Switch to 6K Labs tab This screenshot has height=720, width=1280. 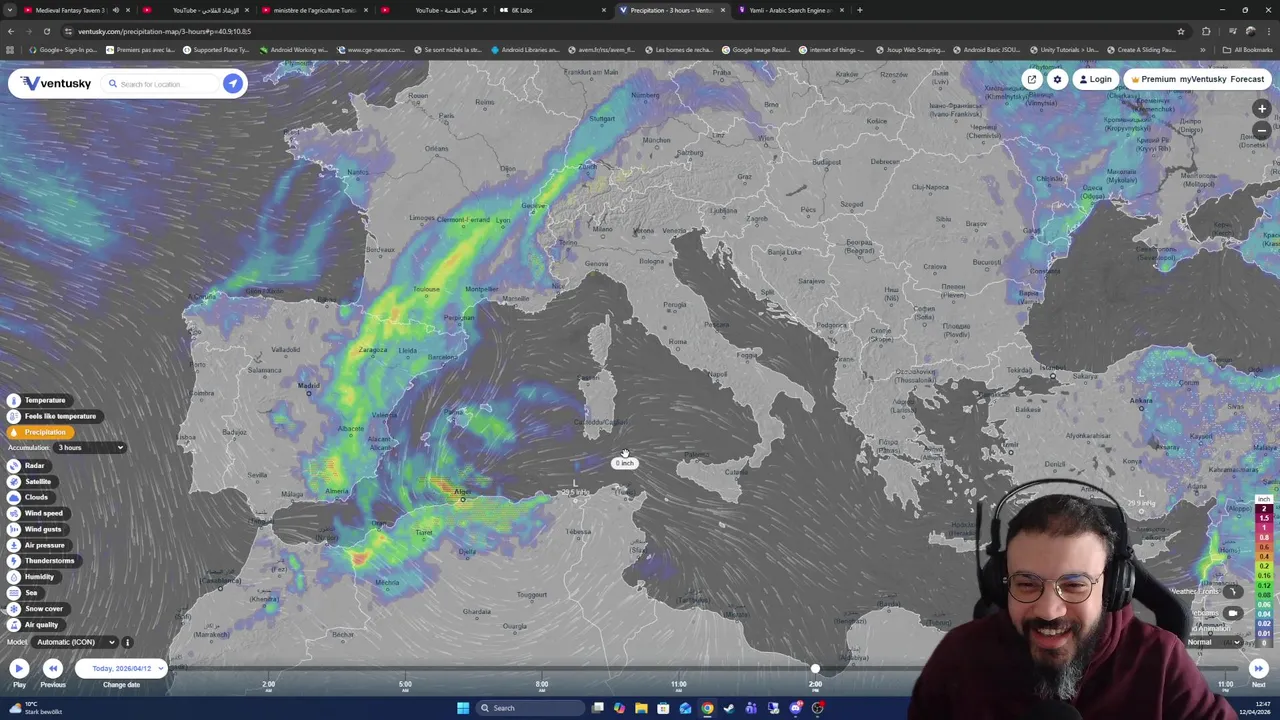pos(552,10)
